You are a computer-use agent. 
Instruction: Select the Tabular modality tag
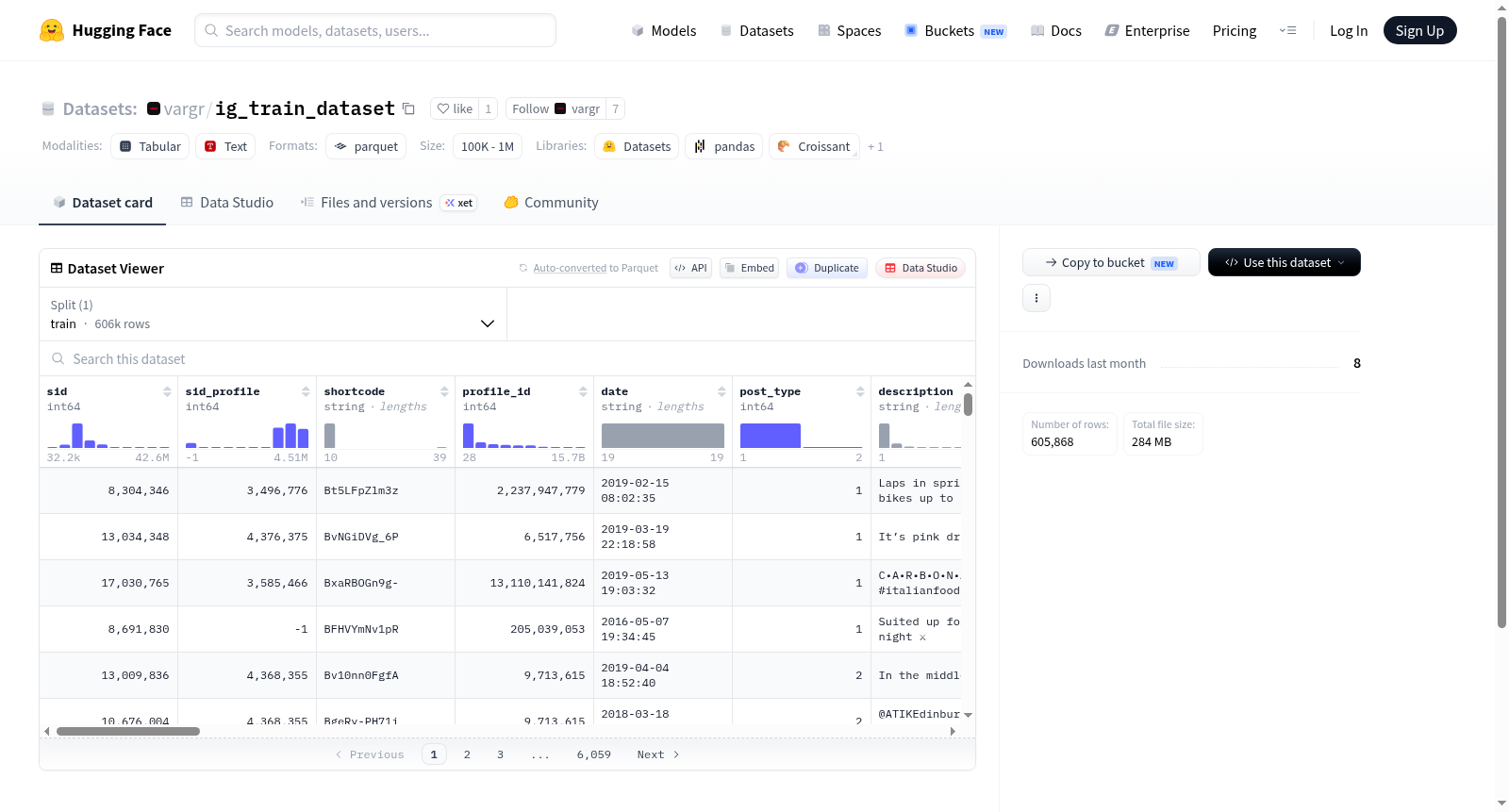[x=150, y=146]
